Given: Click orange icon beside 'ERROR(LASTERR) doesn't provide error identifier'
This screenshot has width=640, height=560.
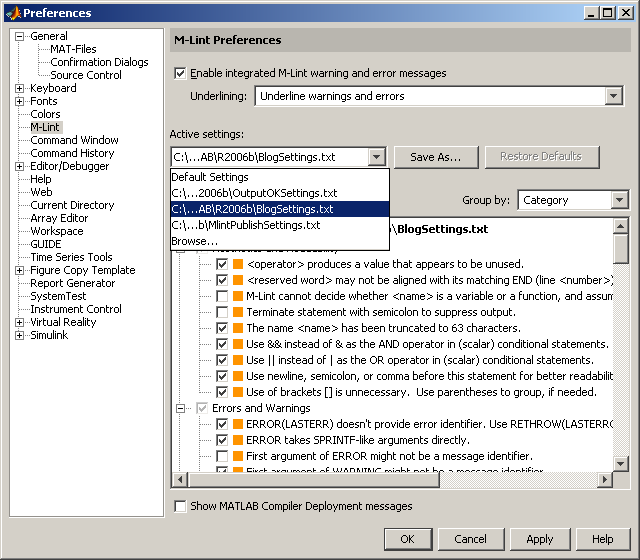Looking at the screenshot, I should point(238,424).
